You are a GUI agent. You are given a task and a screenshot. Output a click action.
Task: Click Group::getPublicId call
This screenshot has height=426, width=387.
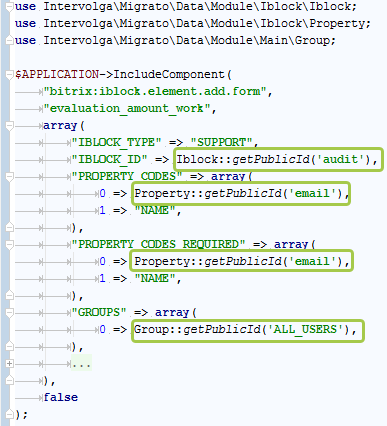242,329
